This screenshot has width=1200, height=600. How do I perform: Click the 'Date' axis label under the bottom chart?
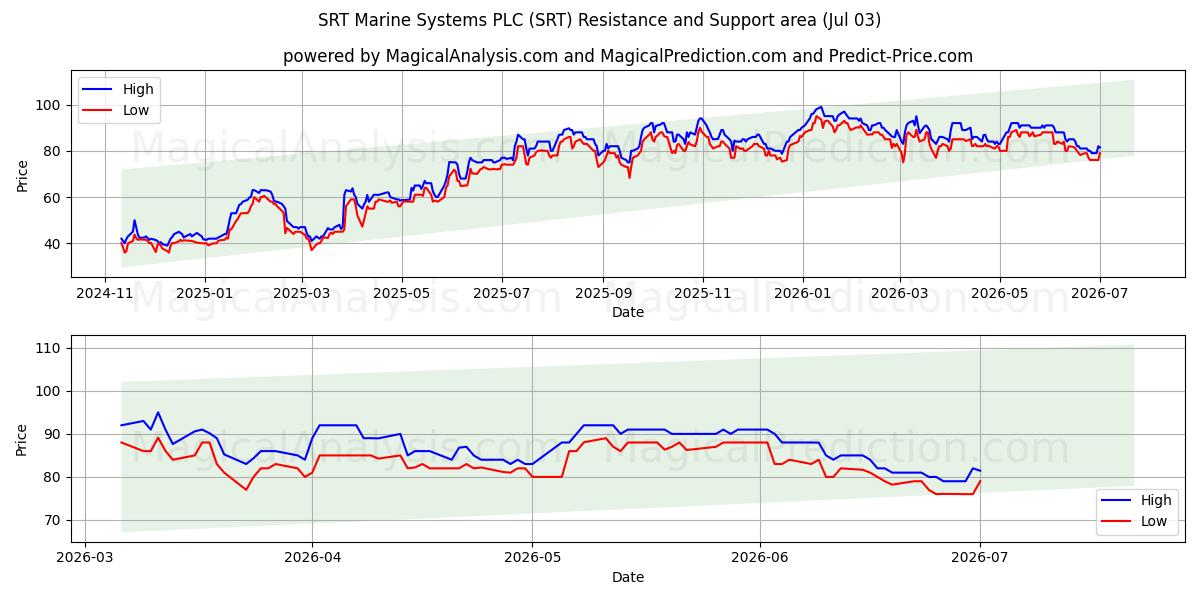628,577
